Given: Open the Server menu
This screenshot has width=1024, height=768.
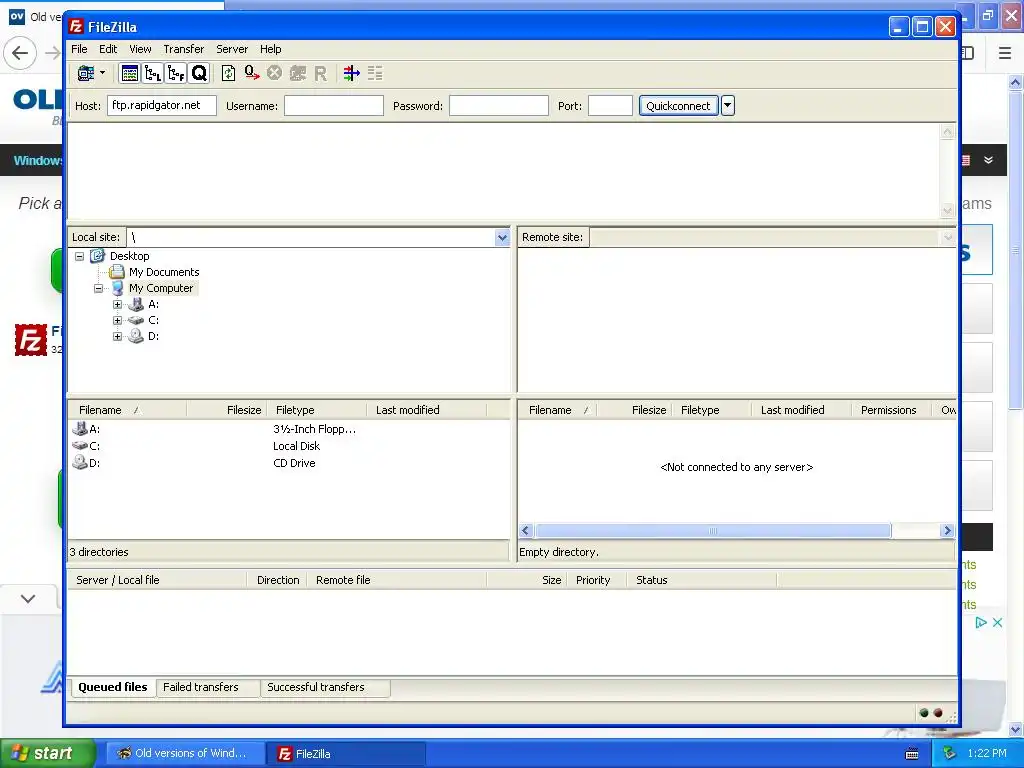Looking at the screenshot, I should [x=232, y=49].
